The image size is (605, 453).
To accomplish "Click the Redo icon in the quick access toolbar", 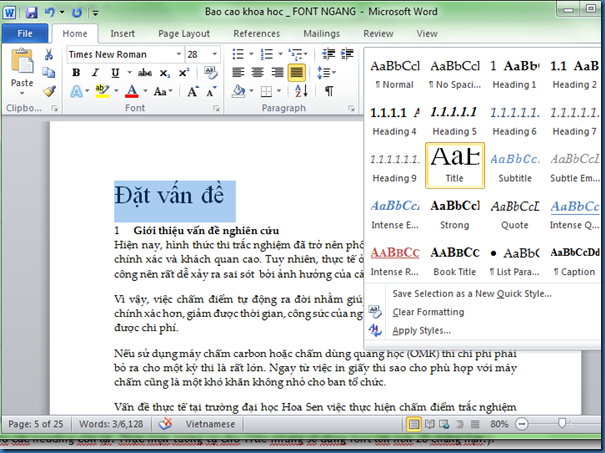I will (x=77, y=12).
